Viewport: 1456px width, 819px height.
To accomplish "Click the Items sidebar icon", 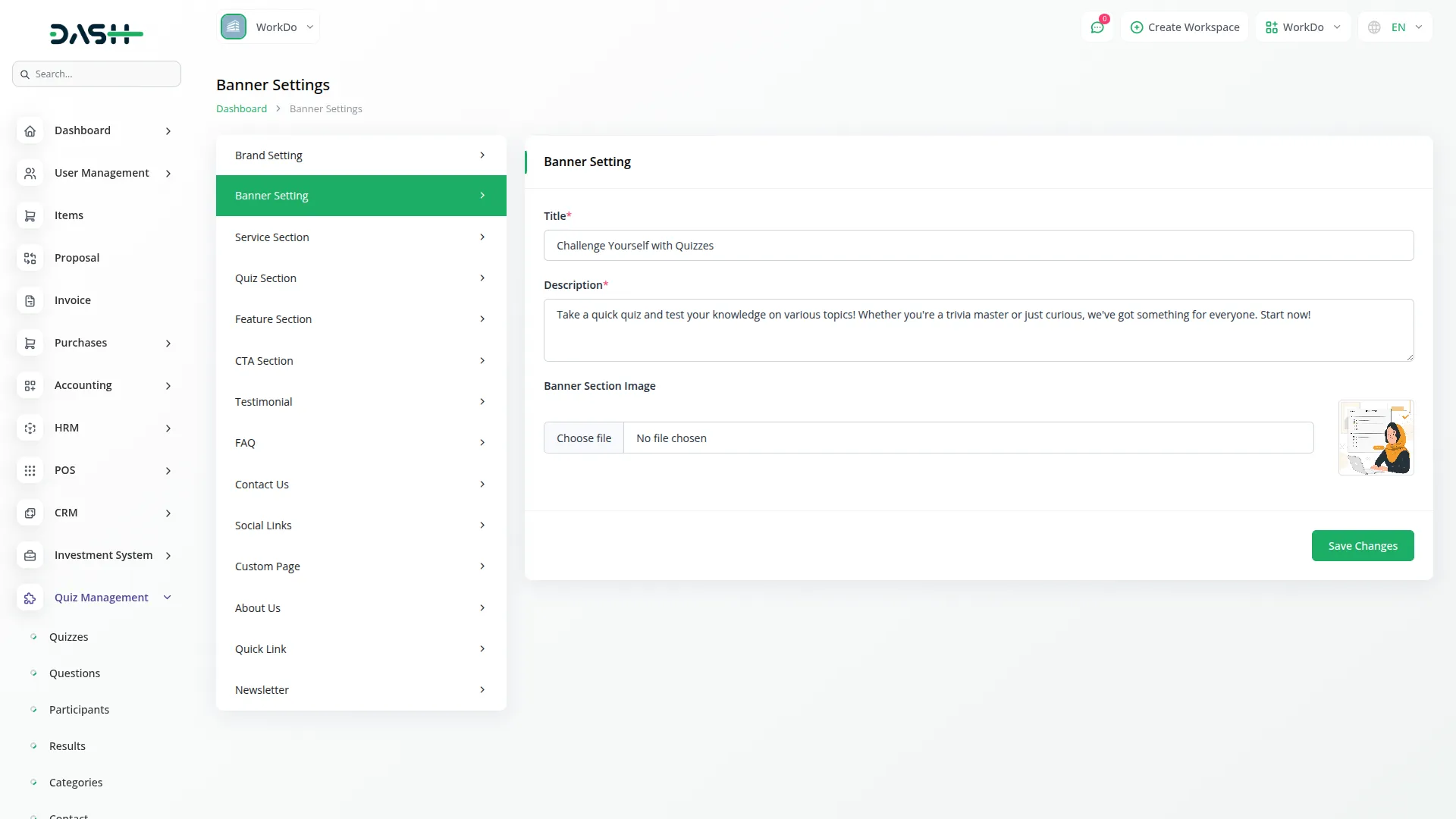I will tap(30, 215).
